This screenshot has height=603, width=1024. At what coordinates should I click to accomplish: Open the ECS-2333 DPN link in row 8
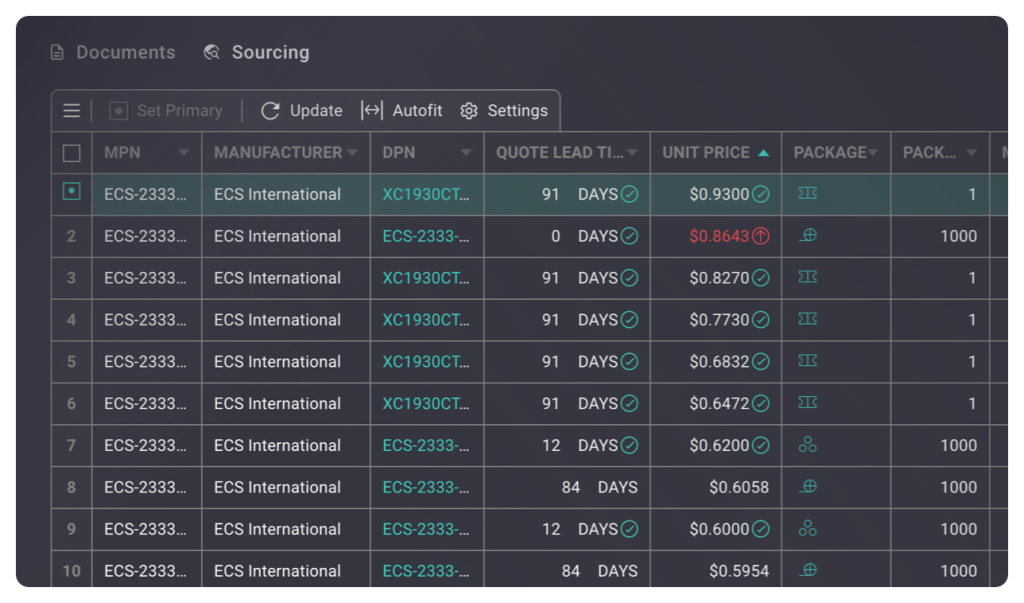coord(425,487)
